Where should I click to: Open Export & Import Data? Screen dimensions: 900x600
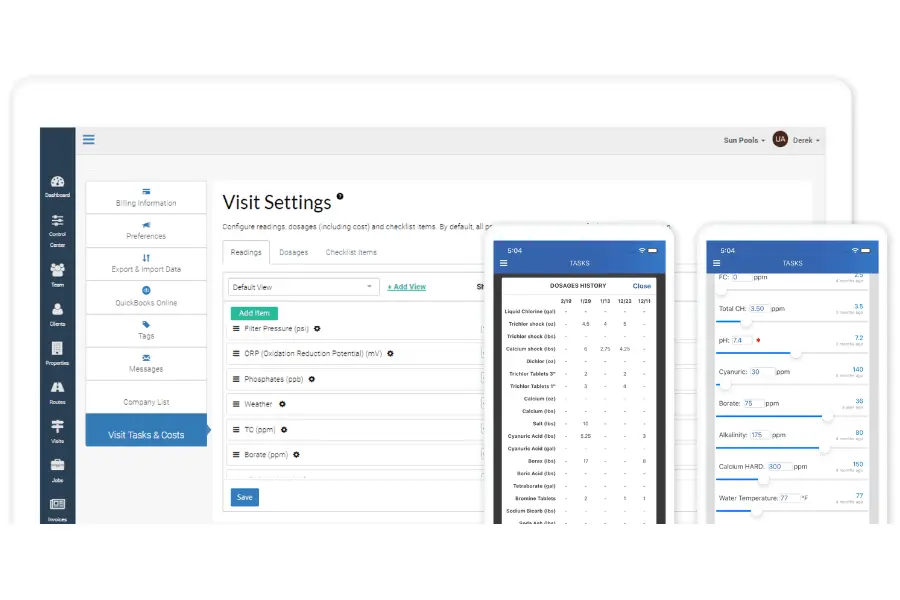pyautogui.click(x=146, y=264)
